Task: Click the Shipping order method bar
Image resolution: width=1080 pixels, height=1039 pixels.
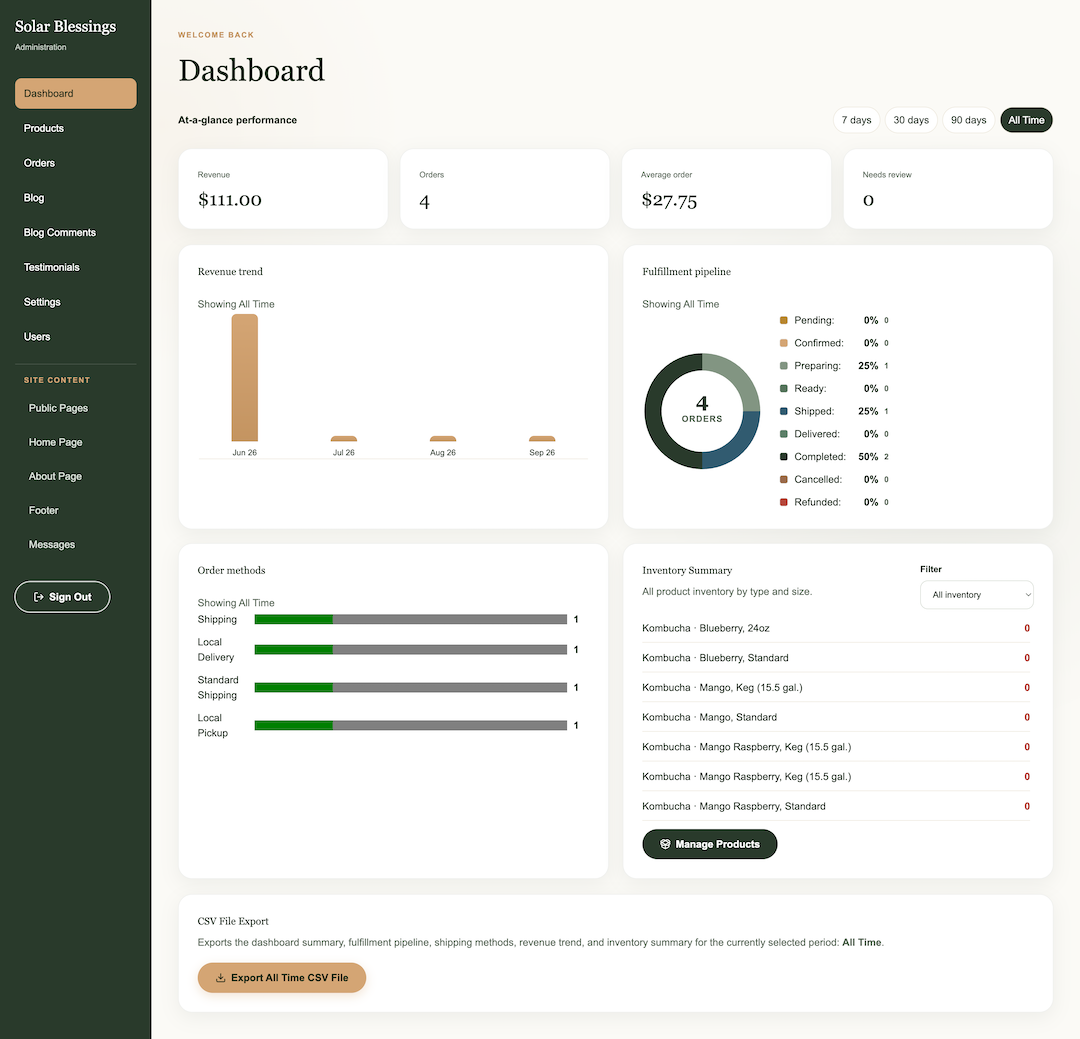Action: 411,619
